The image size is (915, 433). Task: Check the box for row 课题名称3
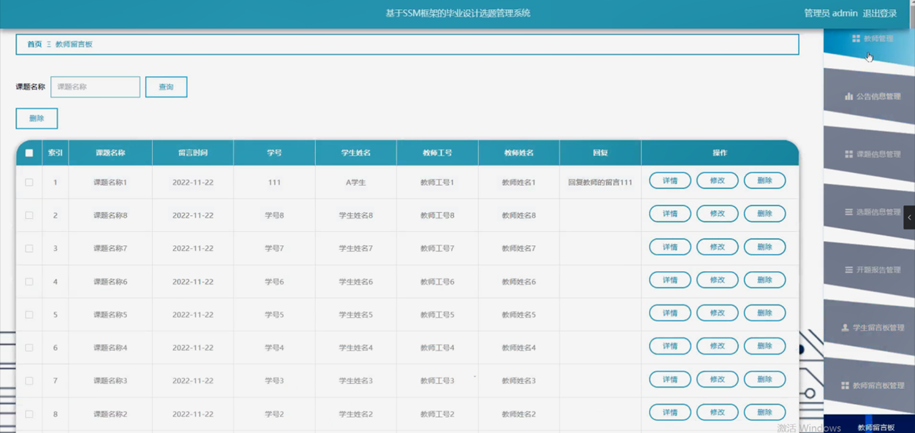tap(29, 380)
